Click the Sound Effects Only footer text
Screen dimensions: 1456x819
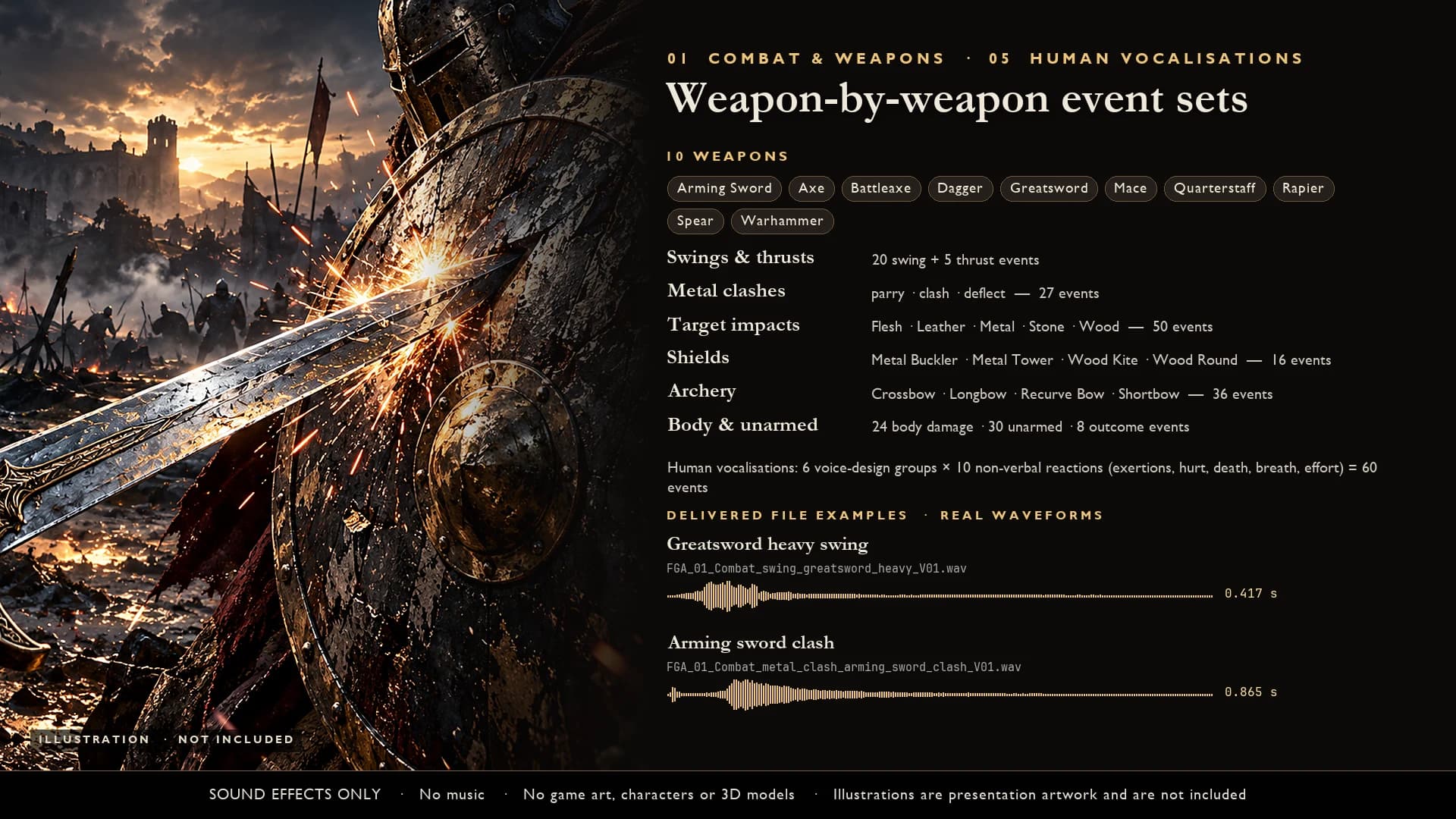click(295, 795)
